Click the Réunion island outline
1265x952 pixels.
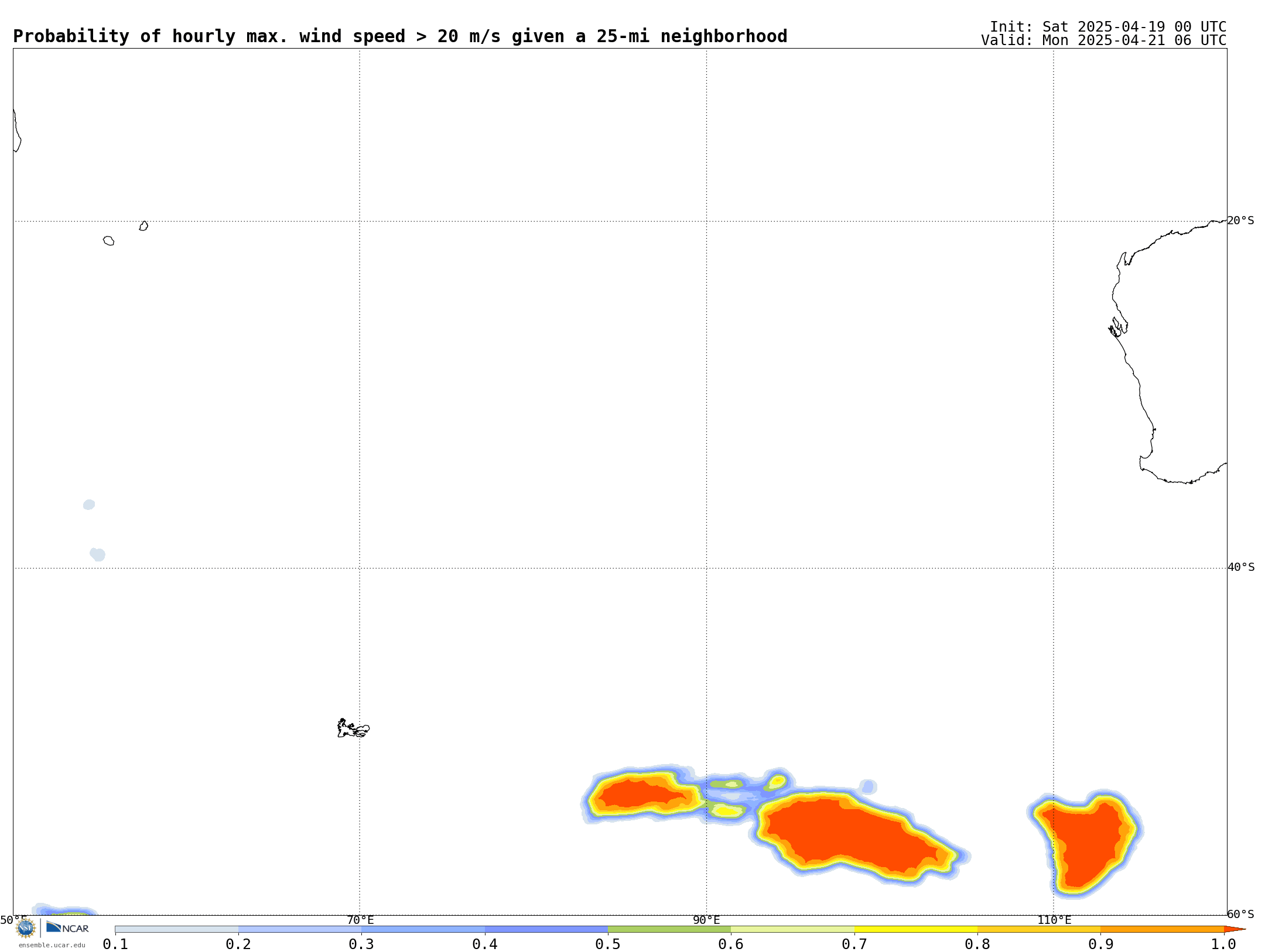108,241
